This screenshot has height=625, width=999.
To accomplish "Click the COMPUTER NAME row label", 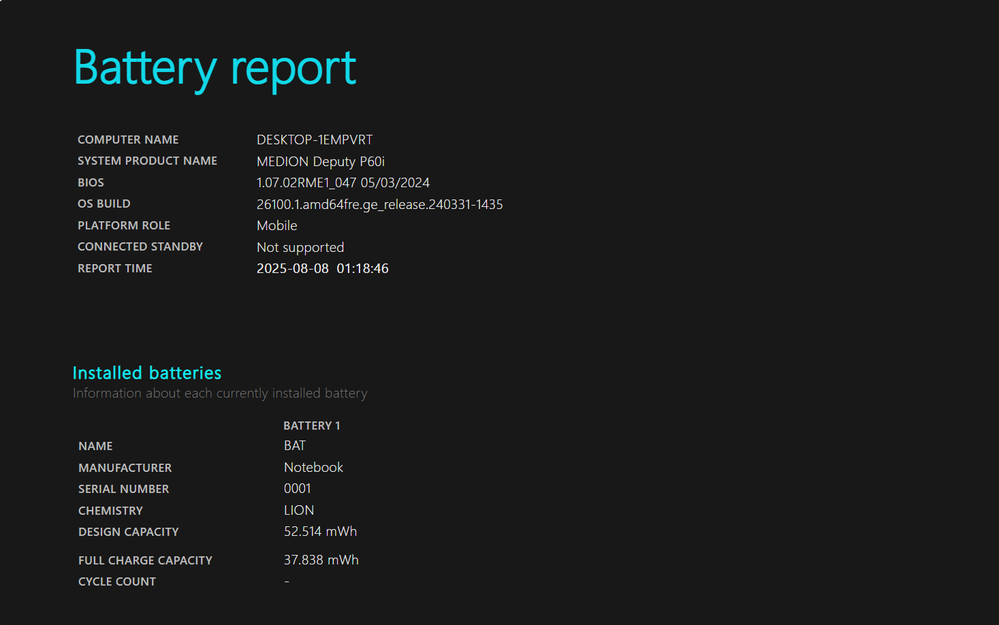I will 128,140.
